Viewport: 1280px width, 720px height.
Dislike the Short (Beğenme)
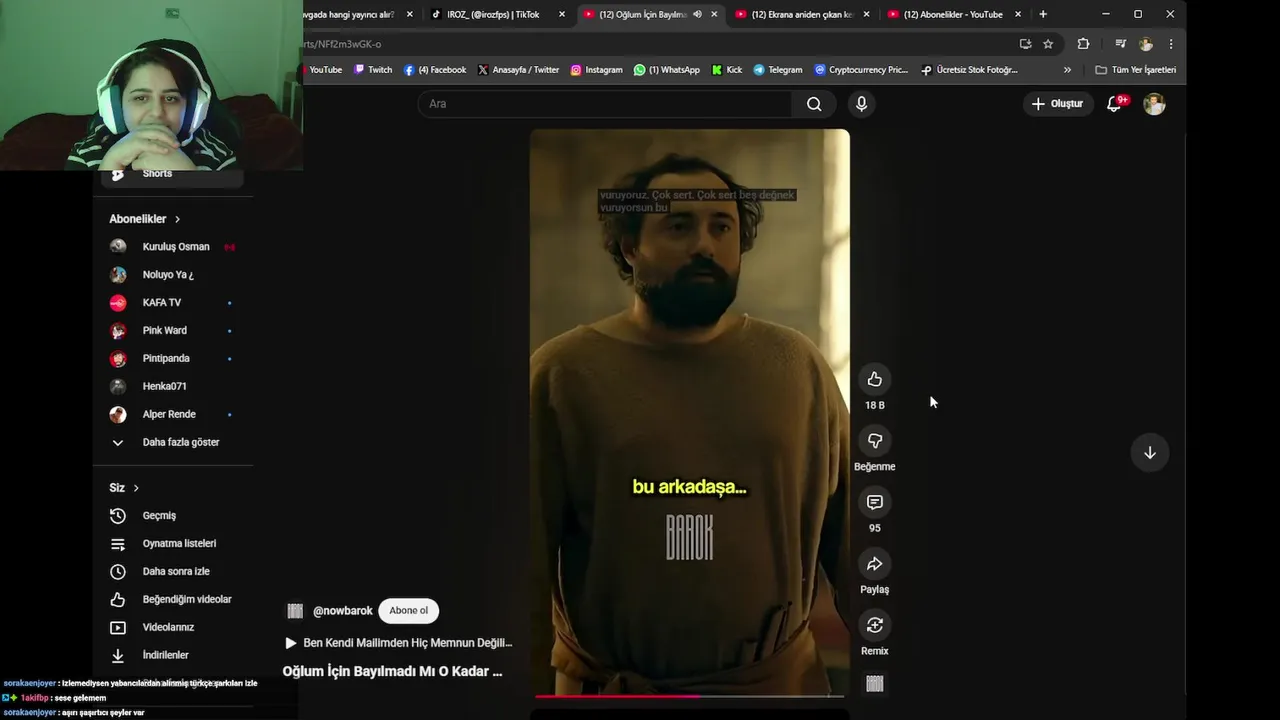pyautogui.click(x=875, y=441)
